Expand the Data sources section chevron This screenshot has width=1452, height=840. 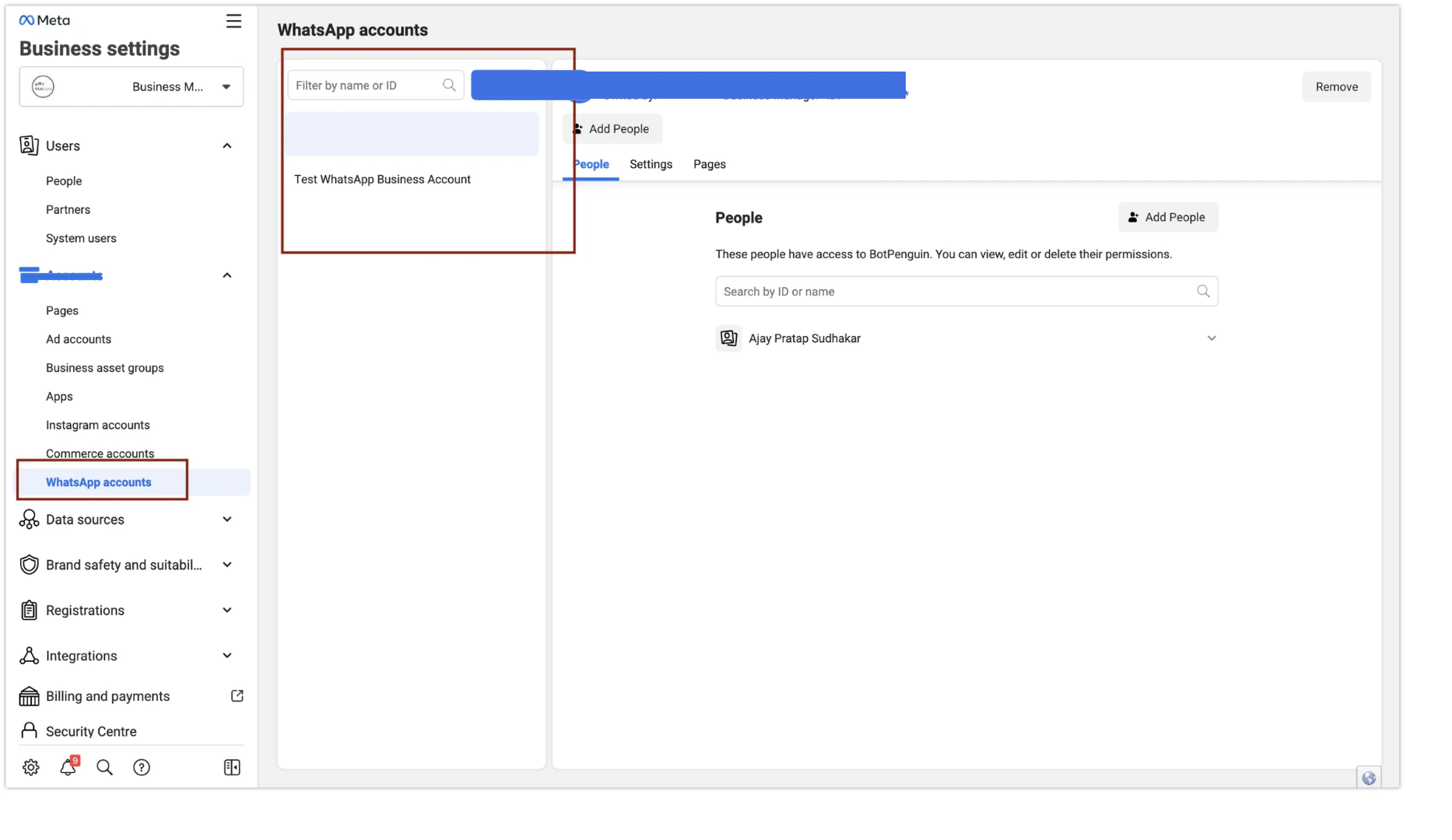226,520
